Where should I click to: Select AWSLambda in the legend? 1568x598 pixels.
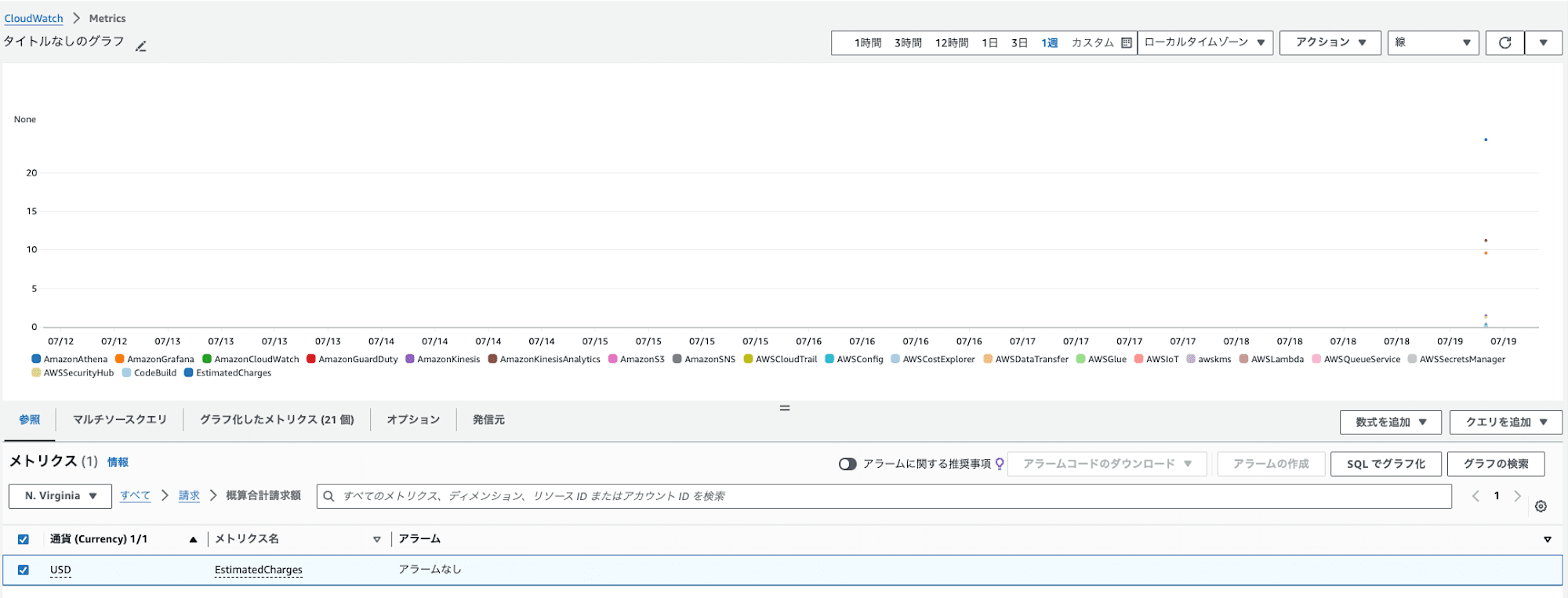(1277, 359)
